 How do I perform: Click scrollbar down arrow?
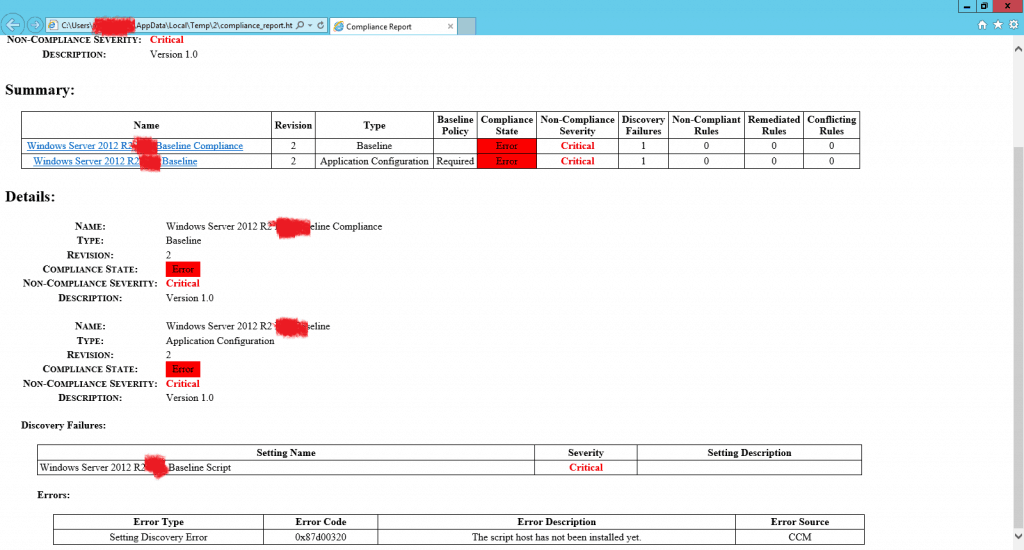1017,536
